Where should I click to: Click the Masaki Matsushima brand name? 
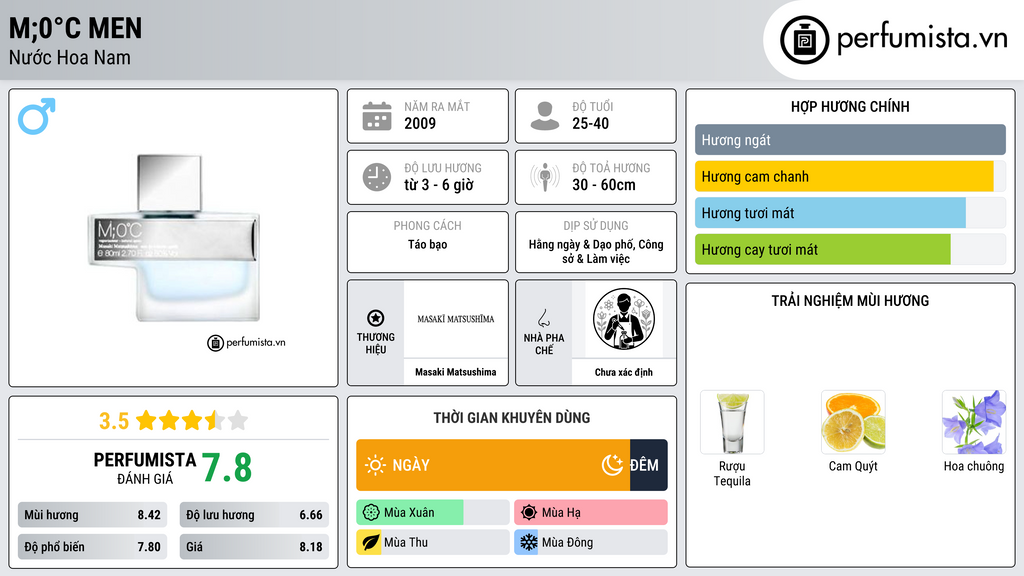click(x=456, y=372)
